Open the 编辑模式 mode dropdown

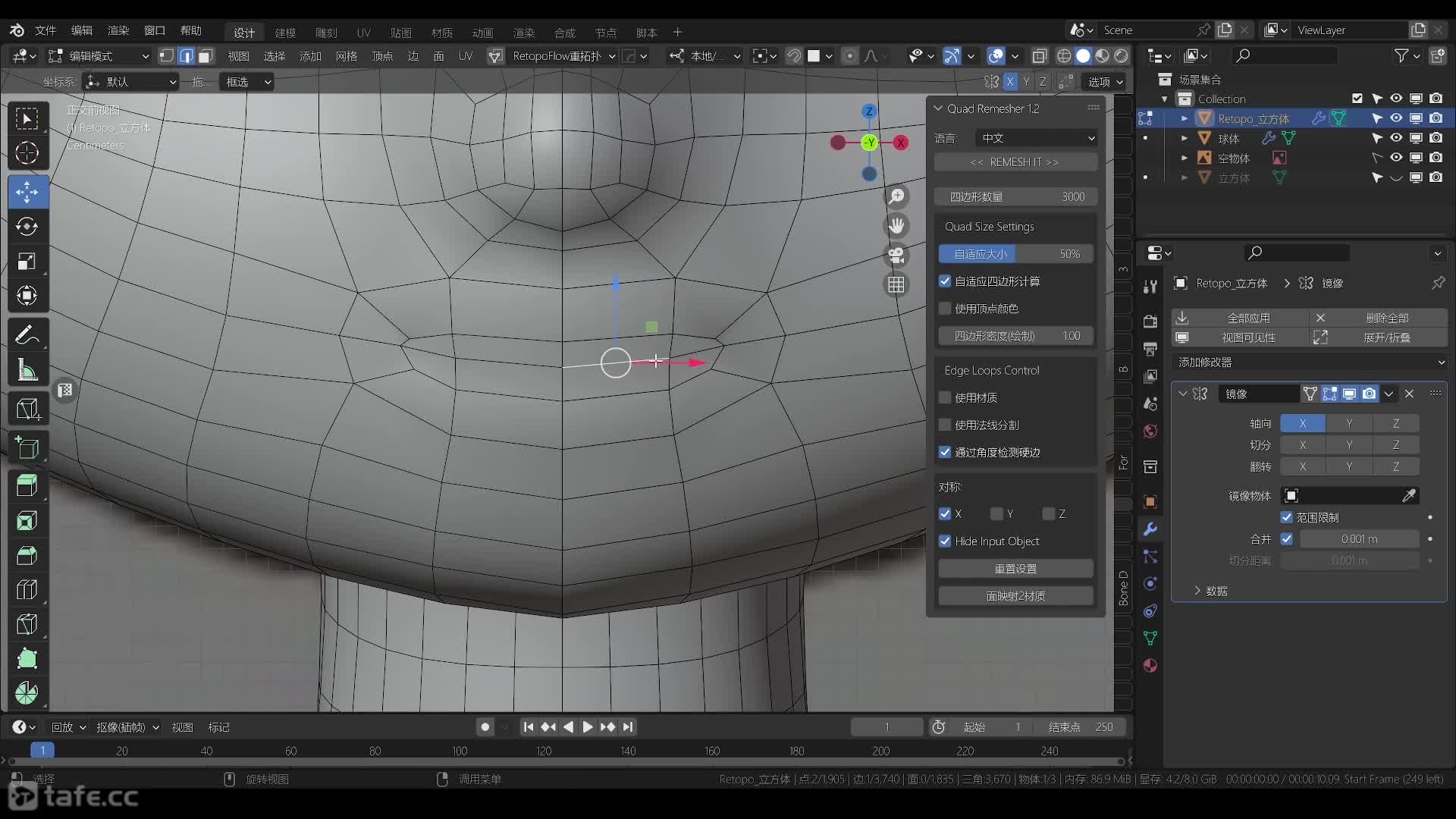99,56
